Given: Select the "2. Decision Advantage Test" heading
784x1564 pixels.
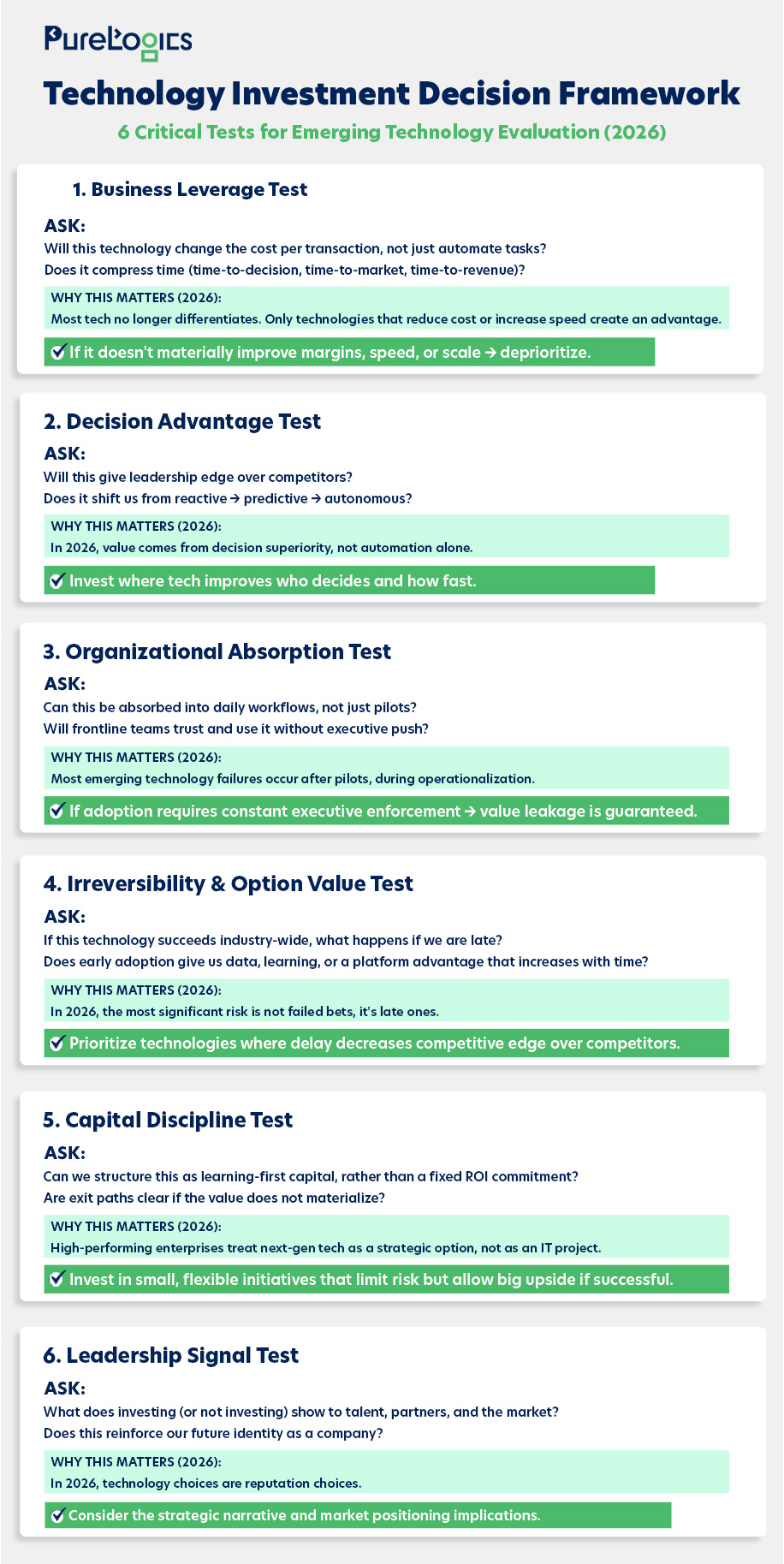Looking at the screenshot, I should [x=182, y=421].
